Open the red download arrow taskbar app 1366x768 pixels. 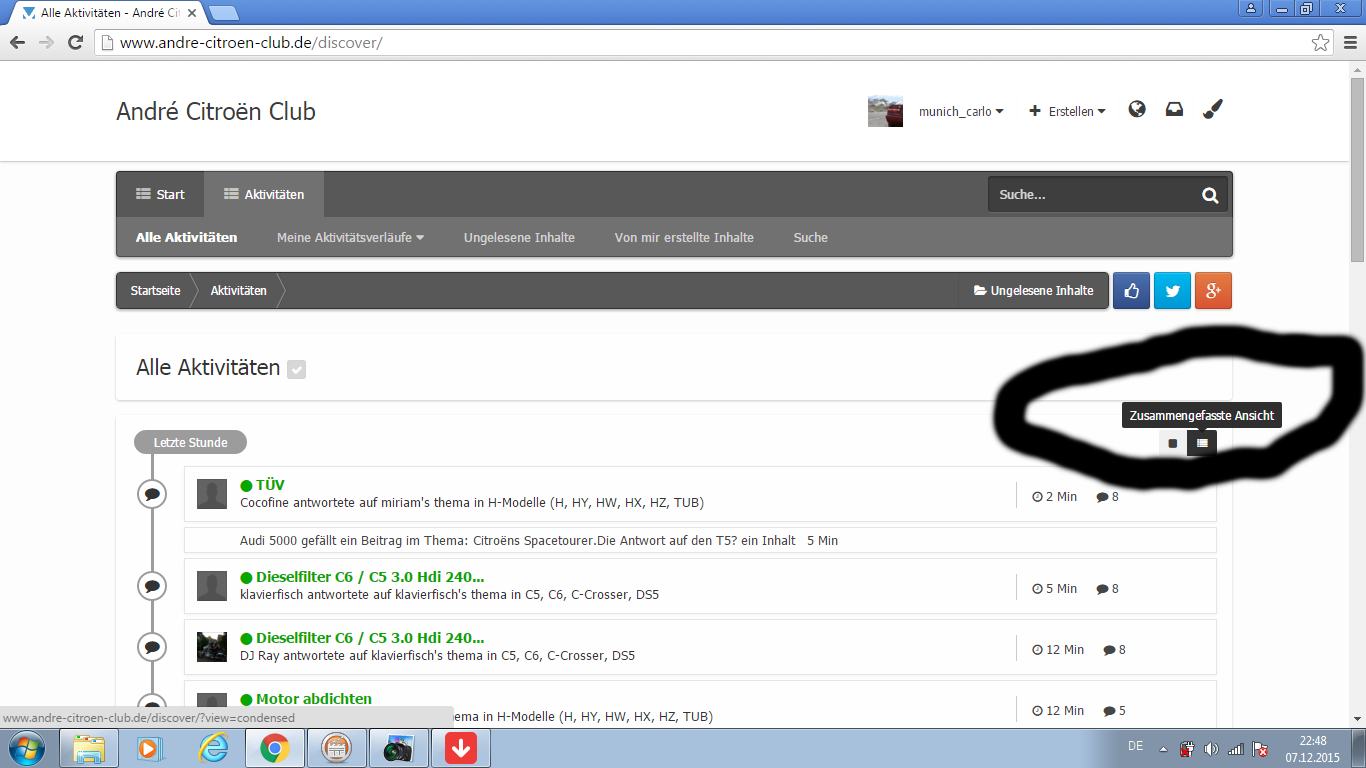tap(460, 748)
